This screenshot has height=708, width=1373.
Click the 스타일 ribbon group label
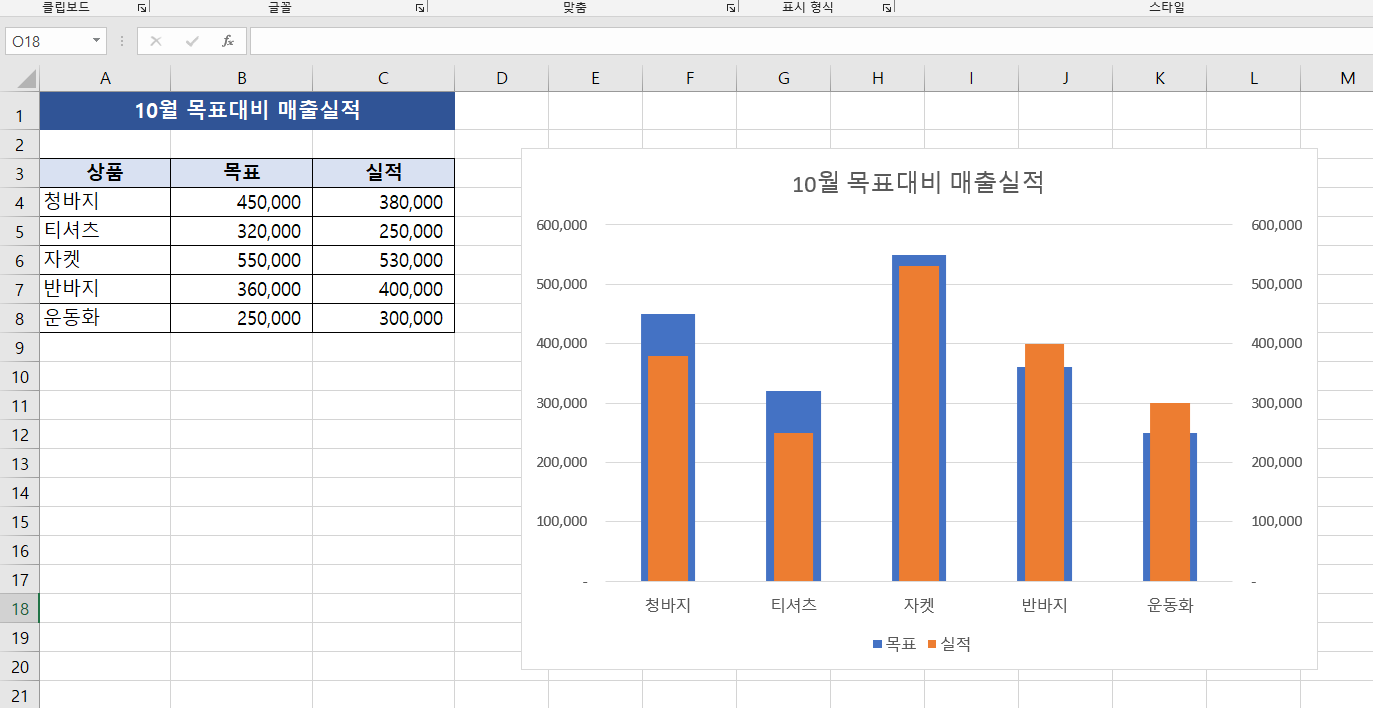pyautogui.click(x=1166, y=7)
